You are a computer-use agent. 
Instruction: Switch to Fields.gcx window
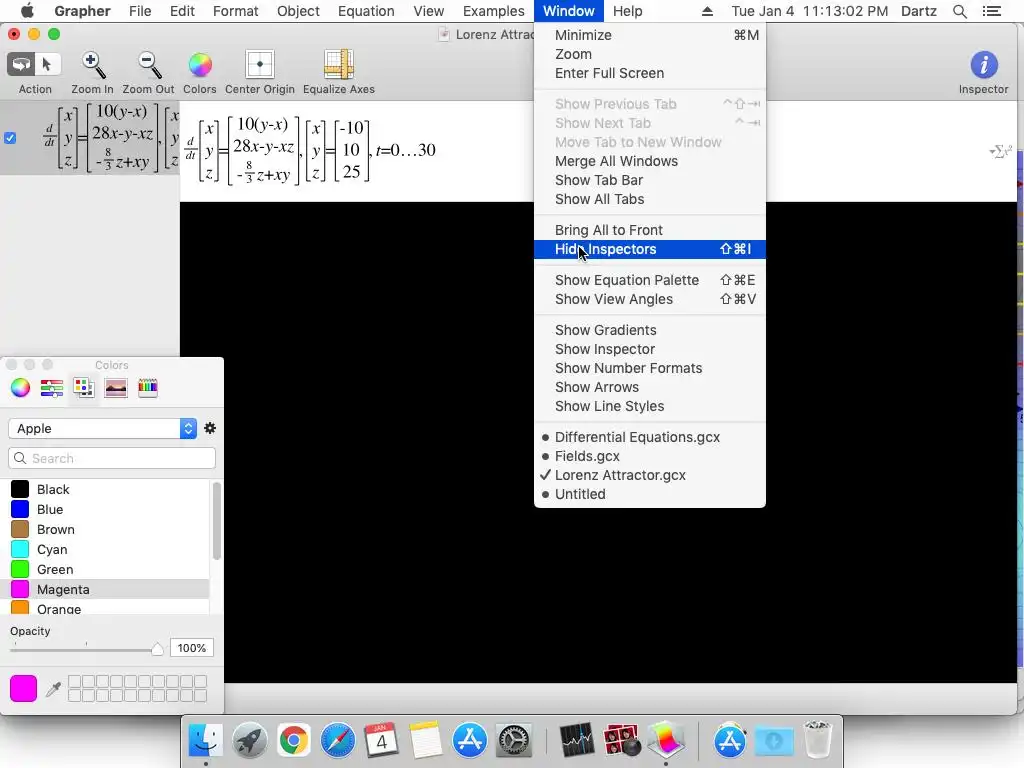(x=650, y=456)
